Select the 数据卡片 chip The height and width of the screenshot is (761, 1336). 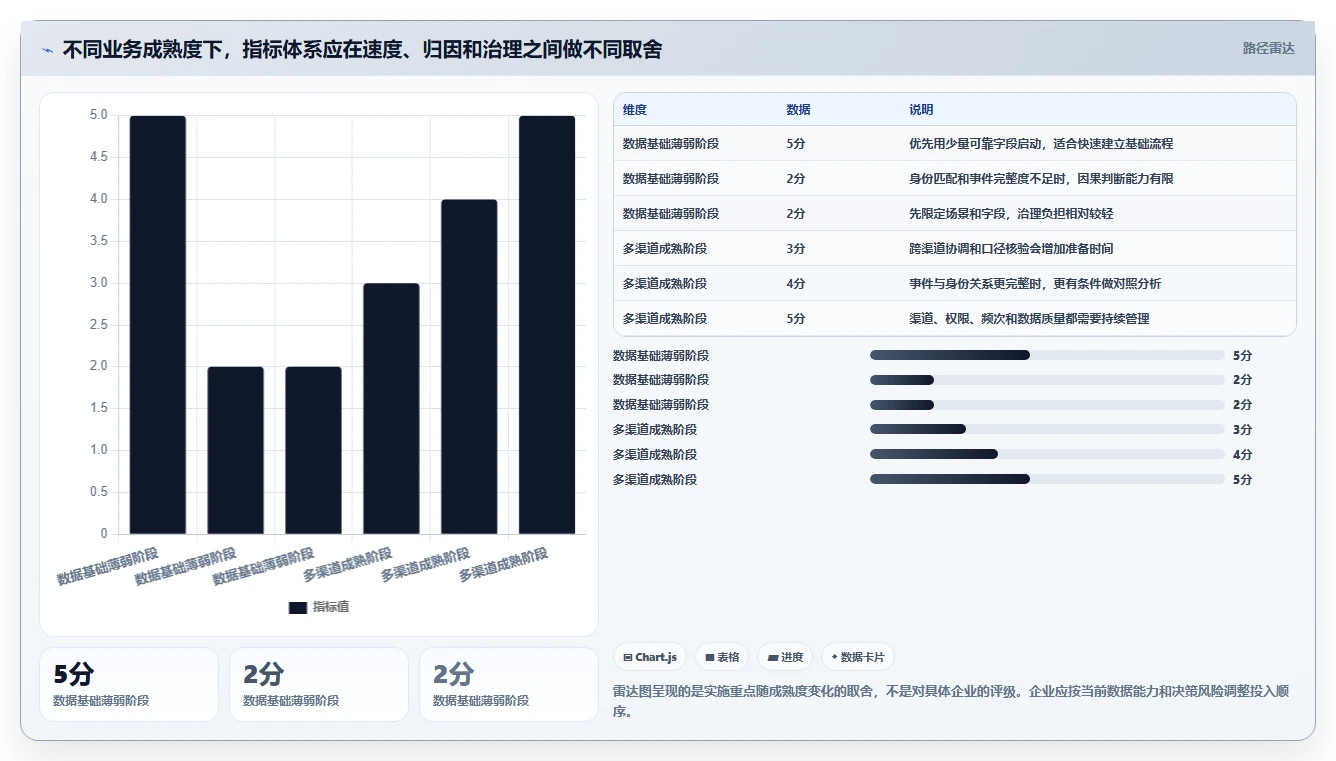point(858,657)
